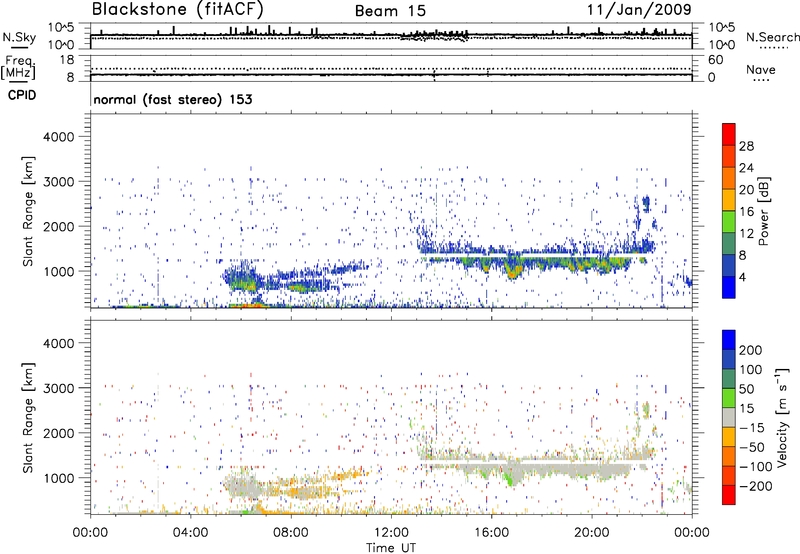Click the '04:00' time axis tick label
Image resolution: width=800 pixels, height=554 pixels.
pyautogui.click(x=190, y=533)
